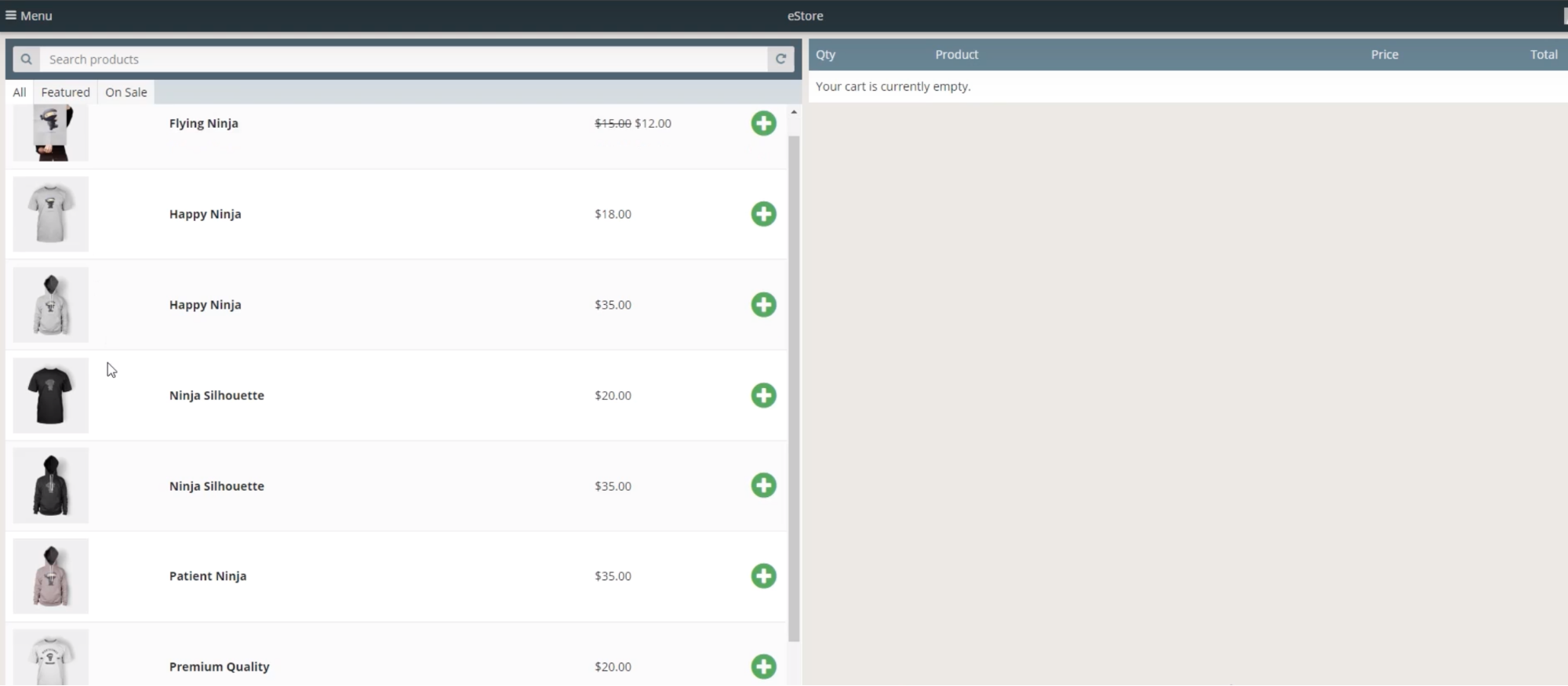The image size is (1568, 686).
Task: Switch to the Featured tab
Action: [65, 93]
